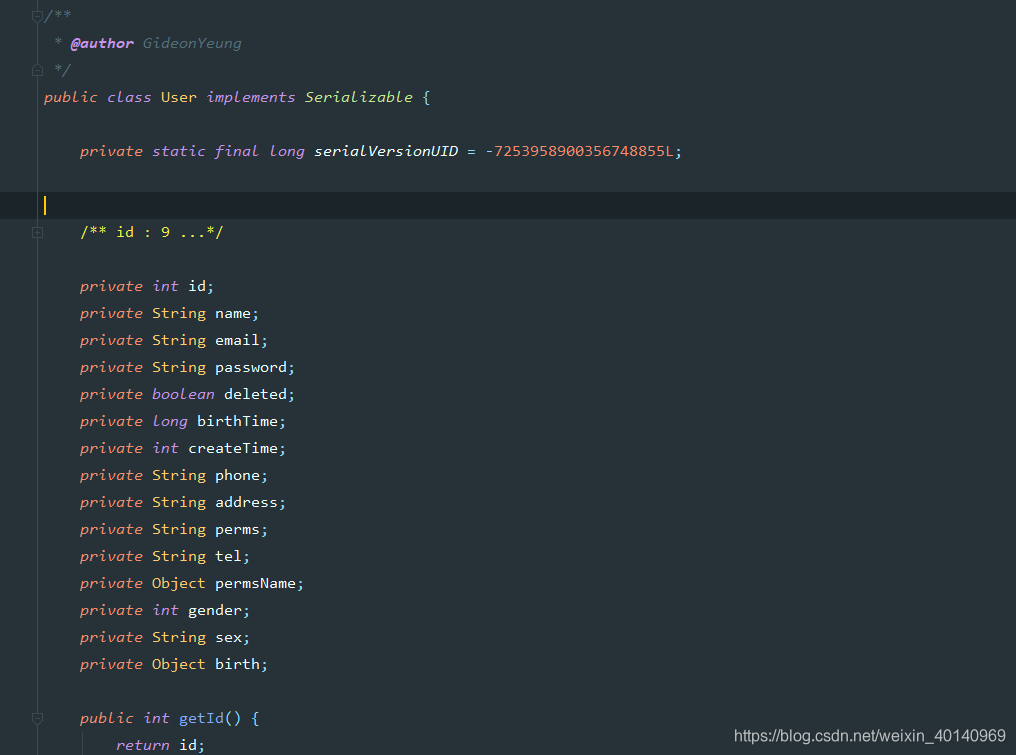
Task: Collapse the Javadoc comment using its gutter fold icon
Action: coord(36,15)
